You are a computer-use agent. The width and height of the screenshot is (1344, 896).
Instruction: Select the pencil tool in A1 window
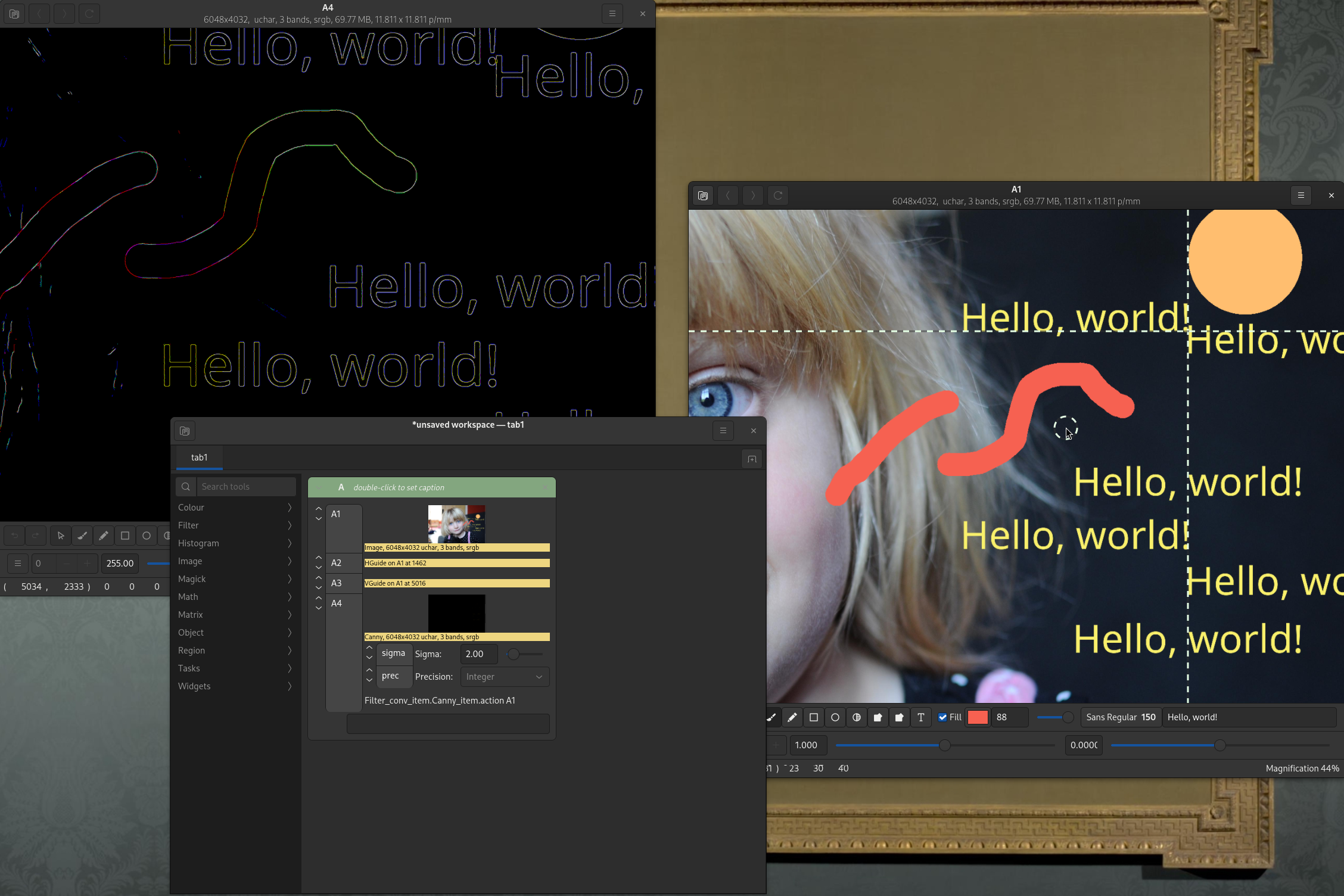coord(792,717)
